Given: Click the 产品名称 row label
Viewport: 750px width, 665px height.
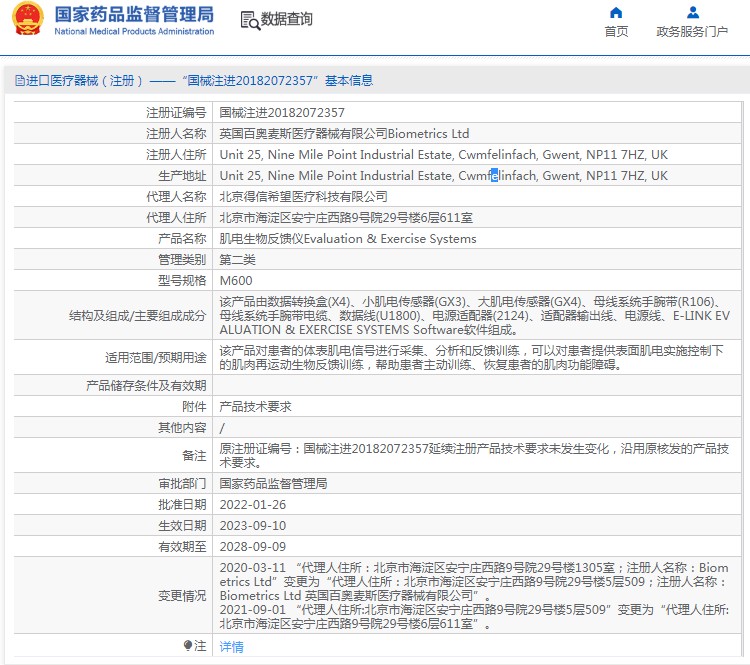Looking at the screenshot, I should [182, 239].
